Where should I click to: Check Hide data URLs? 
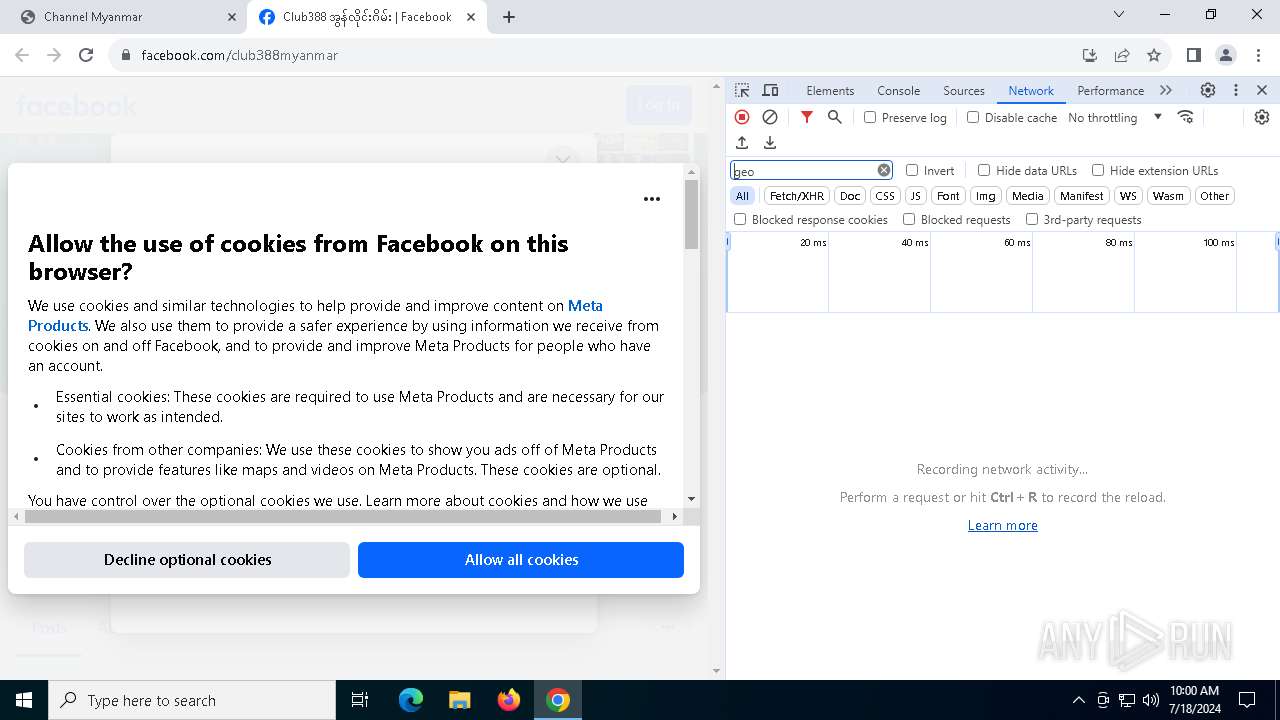pyautogui.click(x=984, y=170)
